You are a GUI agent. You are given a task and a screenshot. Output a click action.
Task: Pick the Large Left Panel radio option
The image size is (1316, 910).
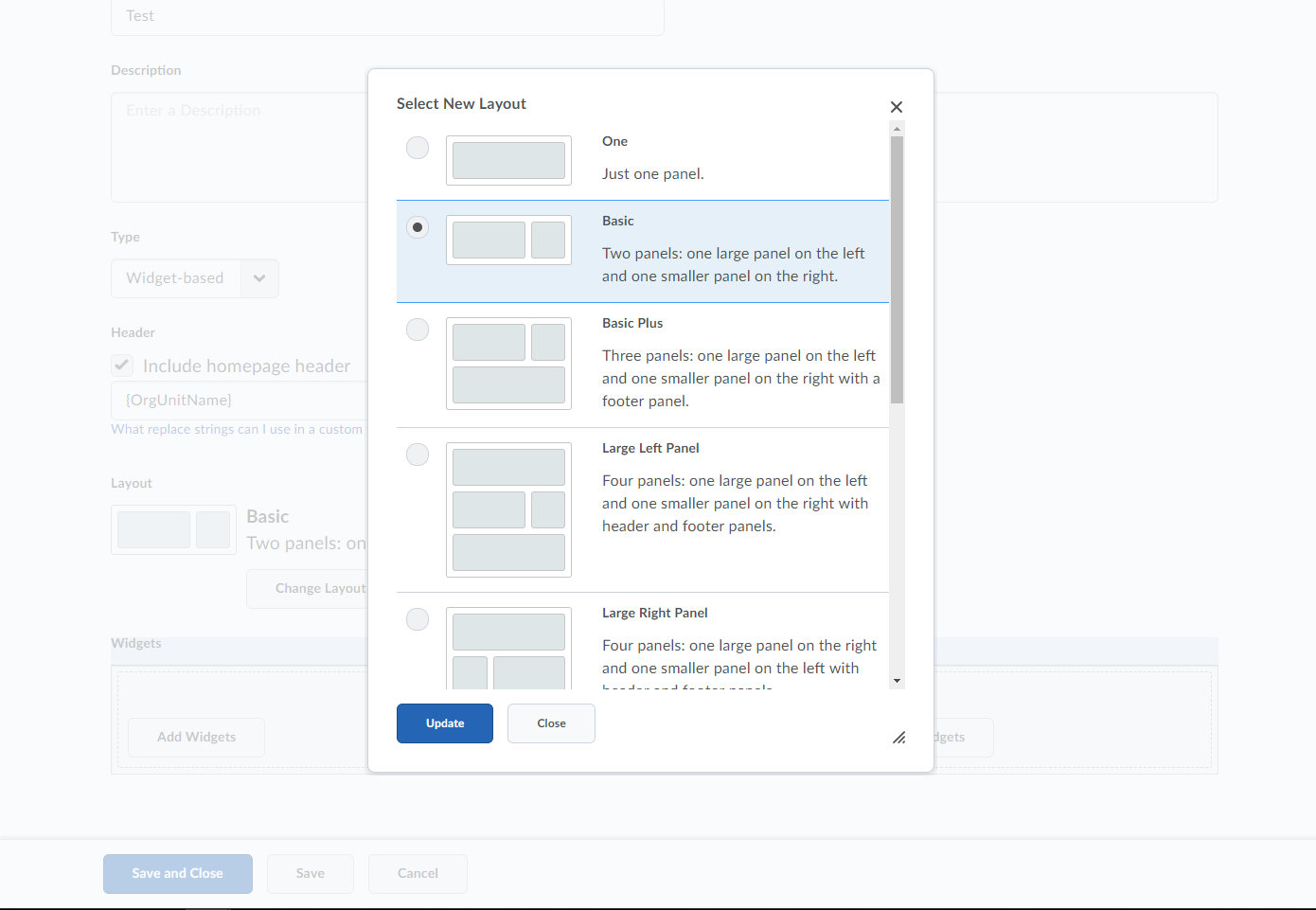tap(418, 455)
